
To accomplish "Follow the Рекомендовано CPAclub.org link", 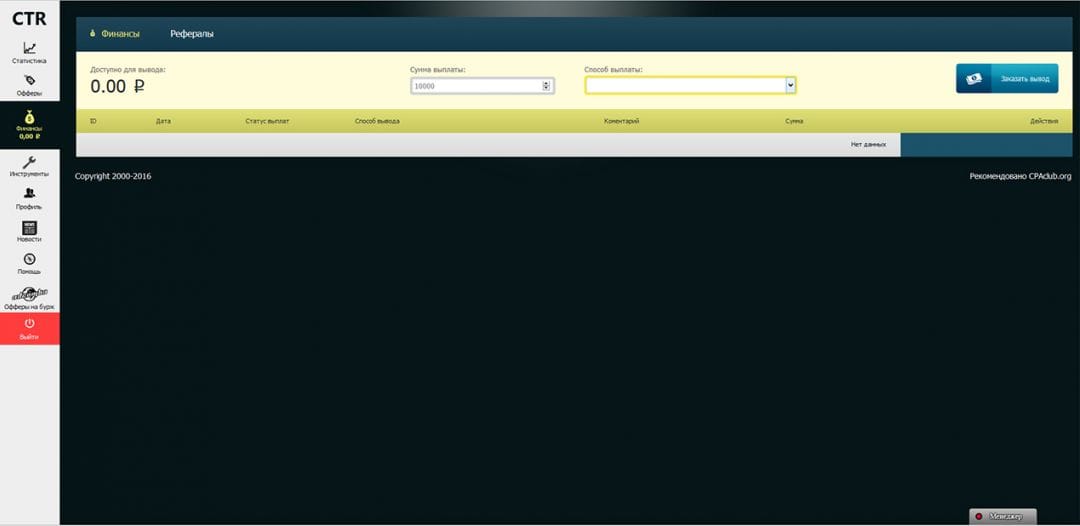I will (1020, 177).
